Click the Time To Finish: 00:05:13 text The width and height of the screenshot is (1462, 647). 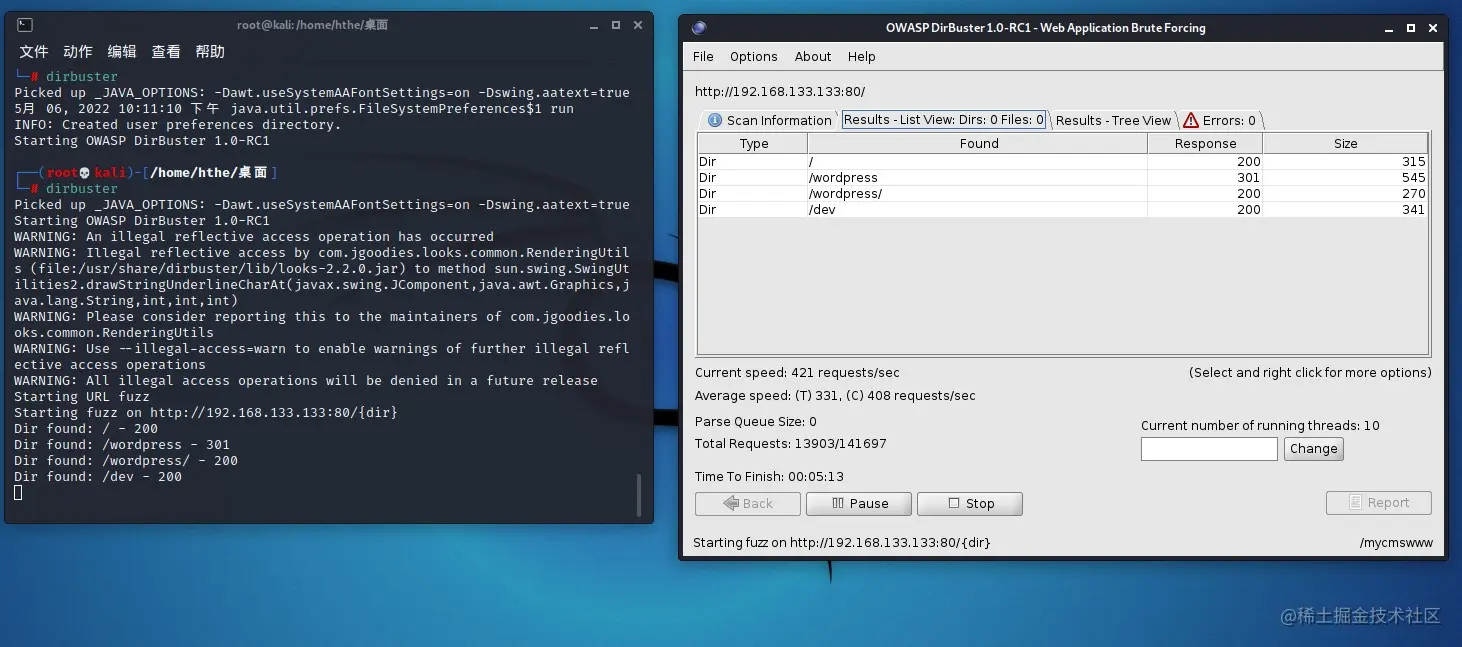769,476
